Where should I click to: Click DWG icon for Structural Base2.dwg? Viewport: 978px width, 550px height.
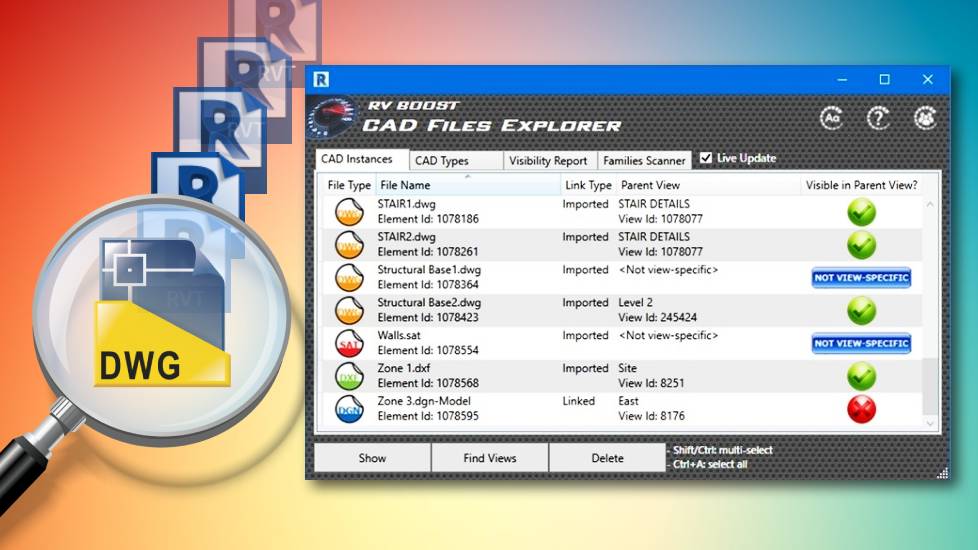tap(349, 310)
